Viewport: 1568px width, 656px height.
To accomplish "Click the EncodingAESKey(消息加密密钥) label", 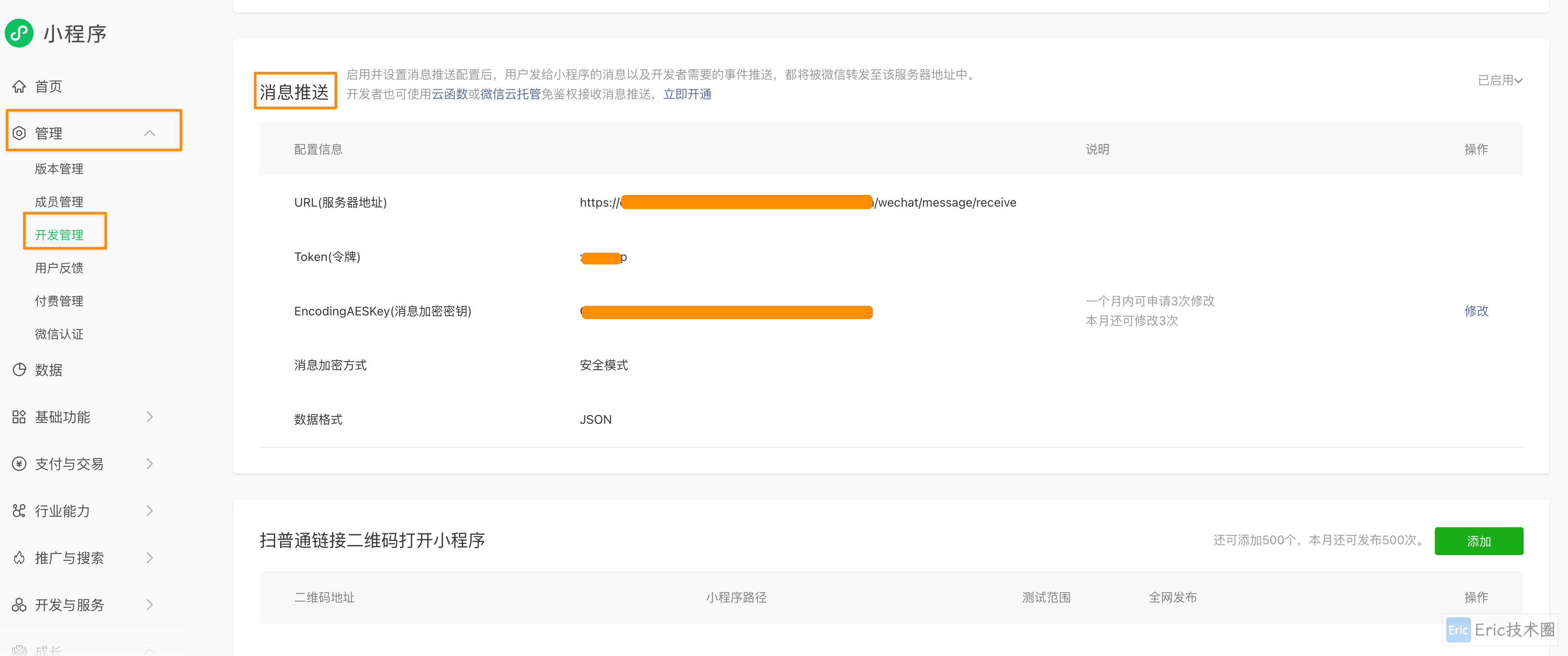I will pos(383,311).
